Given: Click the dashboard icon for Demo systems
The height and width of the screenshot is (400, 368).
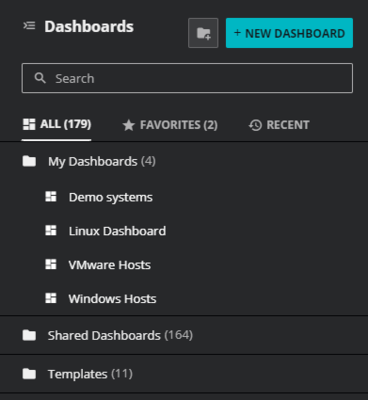Looking at the screenshot, I should click(x=51, y=197).
